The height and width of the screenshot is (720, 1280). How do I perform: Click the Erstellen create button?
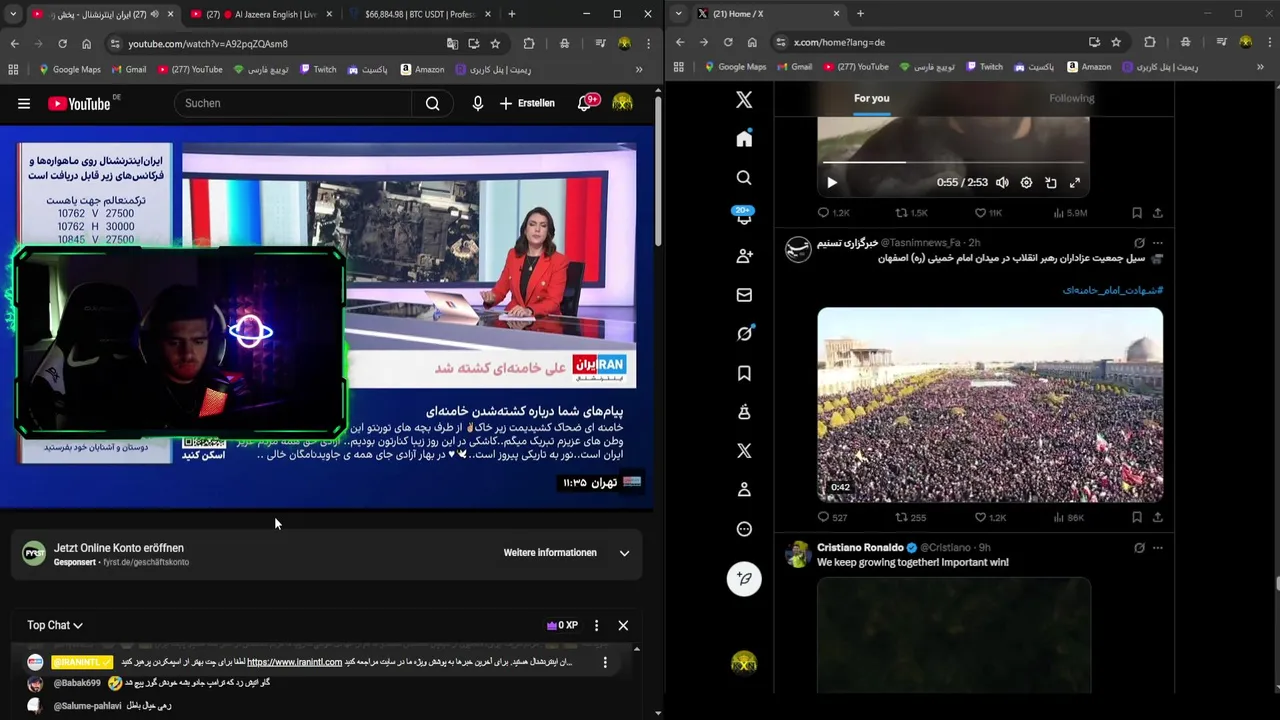coord(527,103)
